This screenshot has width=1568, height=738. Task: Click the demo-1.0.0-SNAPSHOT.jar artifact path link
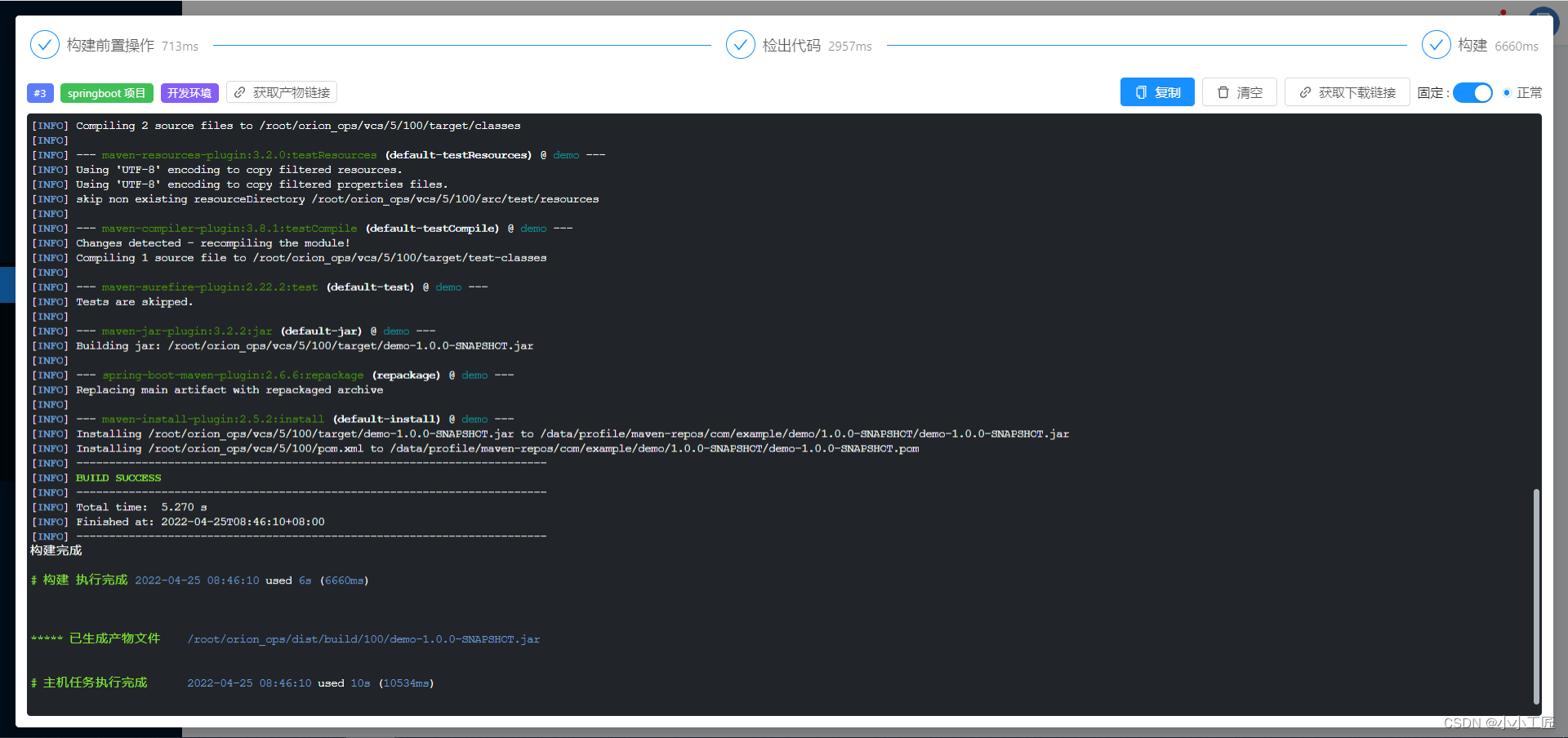pyautogui.click(x=363, y=639)
